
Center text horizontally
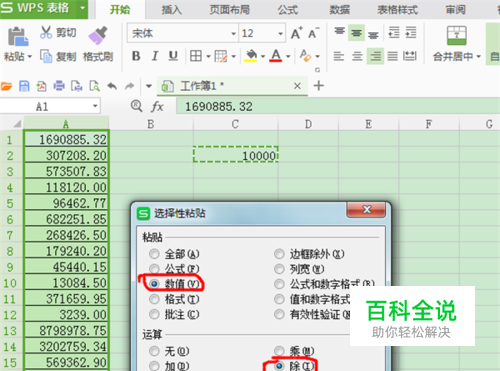357,56
